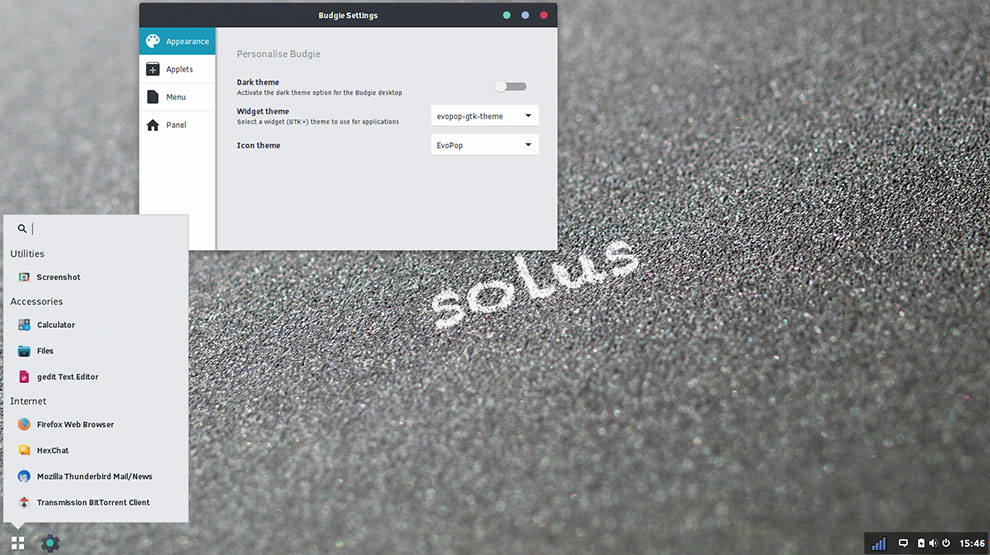Image resolution: width=990 pixels, height=555 pixels.
Task: Launch Transmission BitTorrent Client
Action: pyautogui.click(x=96, y=502)
